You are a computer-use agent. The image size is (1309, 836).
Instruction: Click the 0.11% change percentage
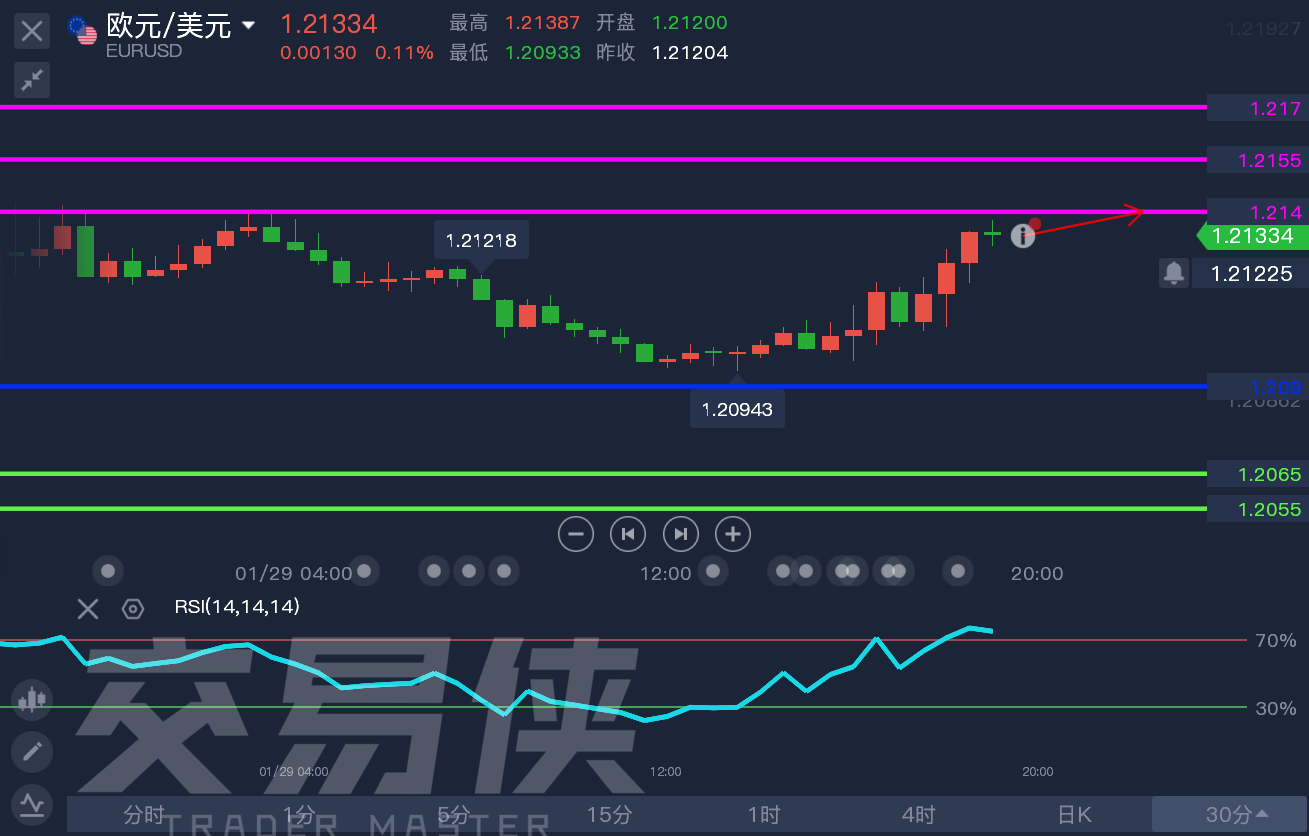tap(404, 52)
